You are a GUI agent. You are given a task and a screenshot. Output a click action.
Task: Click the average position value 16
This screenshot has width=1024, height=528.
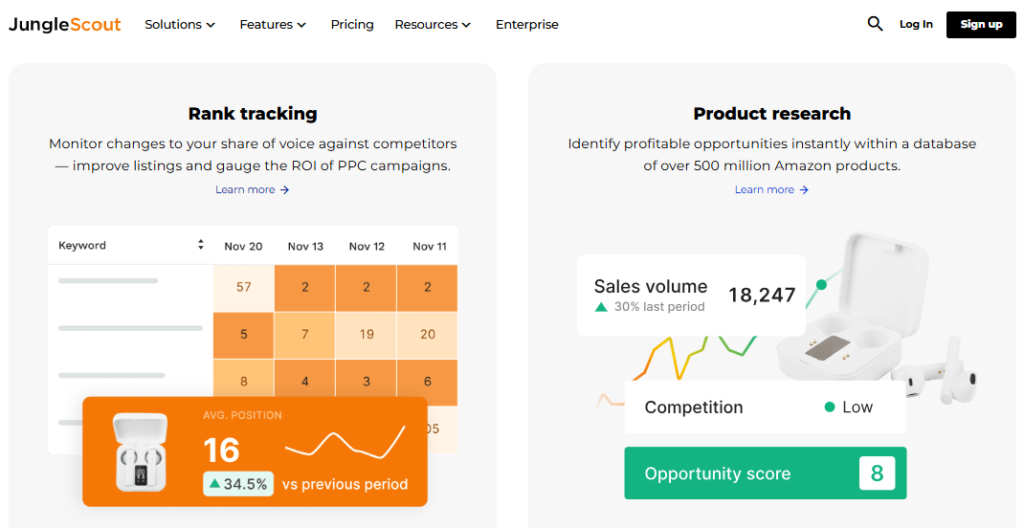(221, 450)
